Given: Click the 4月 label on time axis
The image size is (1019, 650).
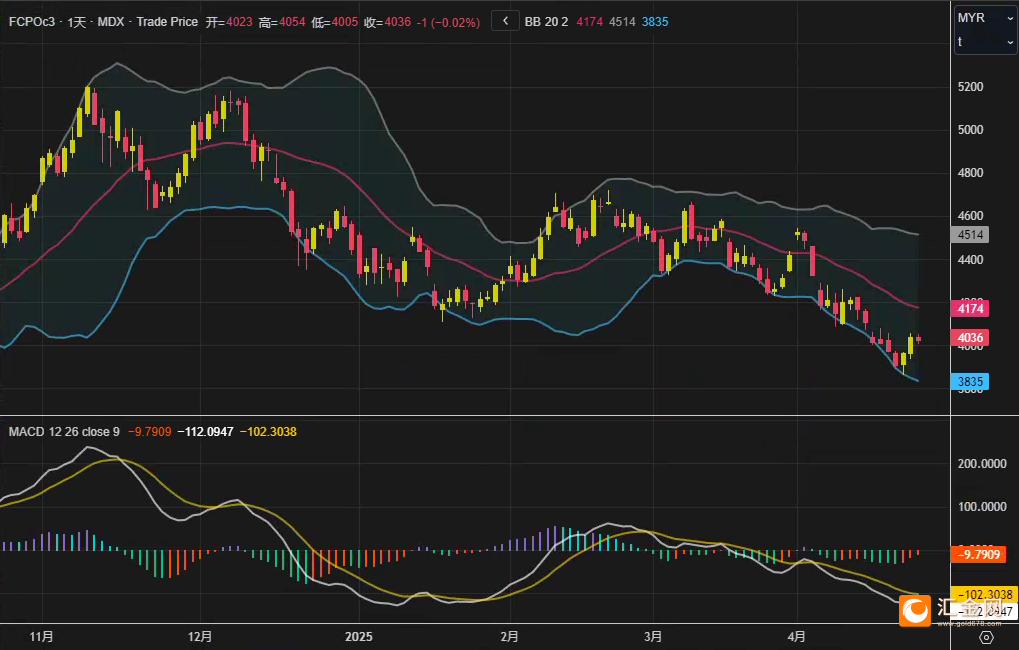Looking at the screenshot, I should (x=796, y=636).
